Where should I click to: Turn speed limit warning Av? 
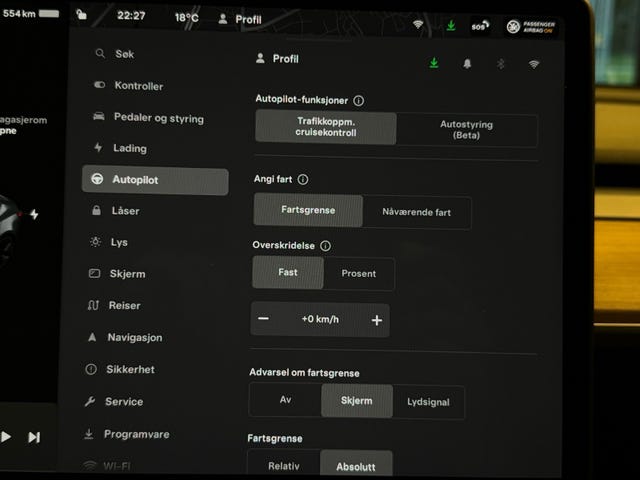(285, 400)
